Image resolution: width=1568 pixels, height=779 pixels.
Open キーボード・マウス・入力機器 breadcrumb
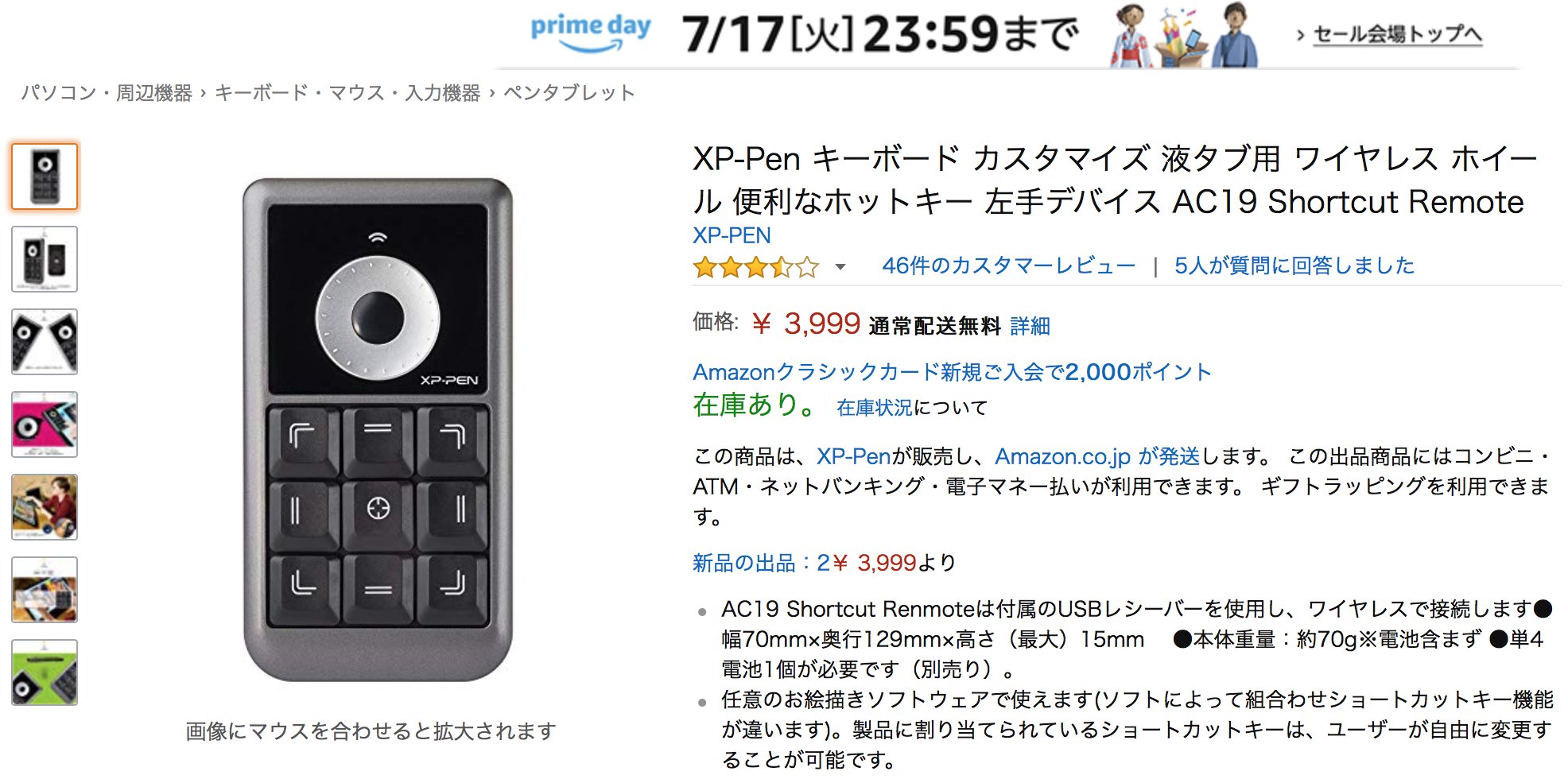(347, 93)
